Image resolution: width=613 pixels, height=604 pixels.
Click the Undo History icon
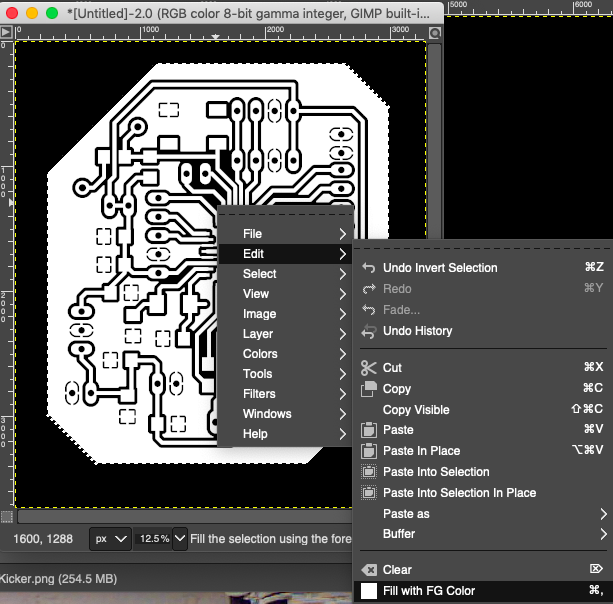pos(368,331)
